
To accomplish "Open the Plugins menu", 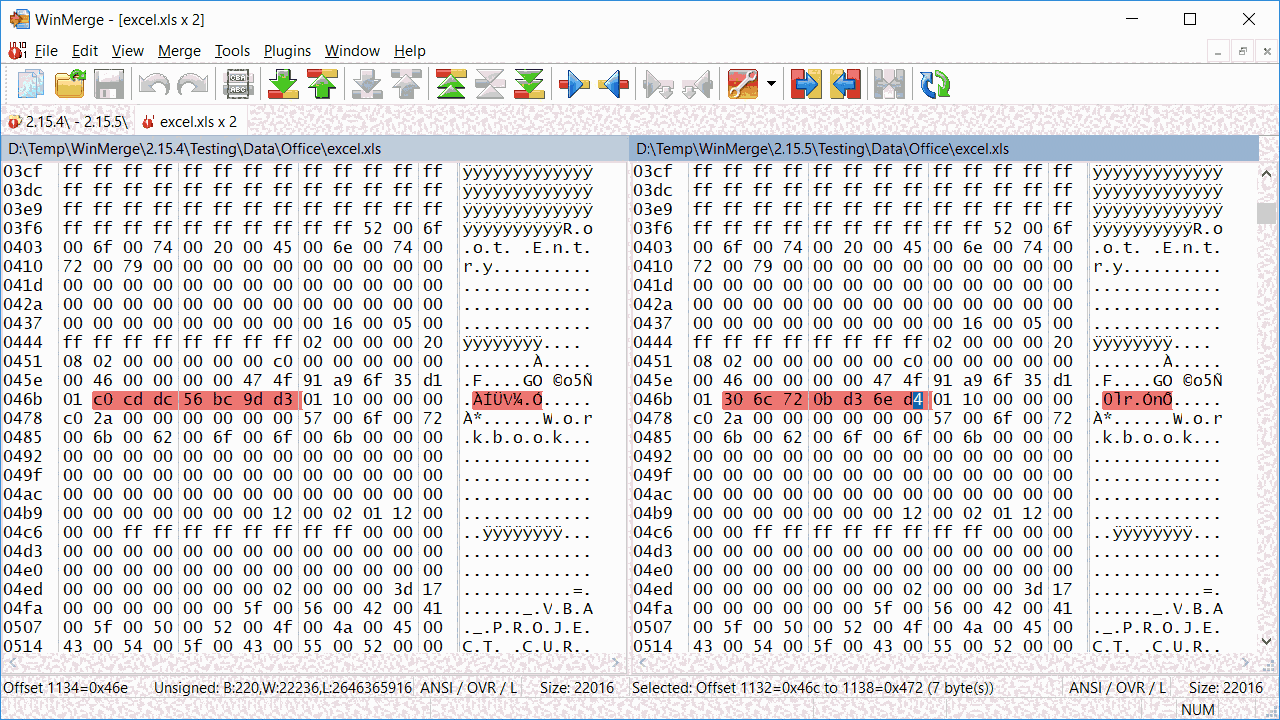I will point(287,51).
